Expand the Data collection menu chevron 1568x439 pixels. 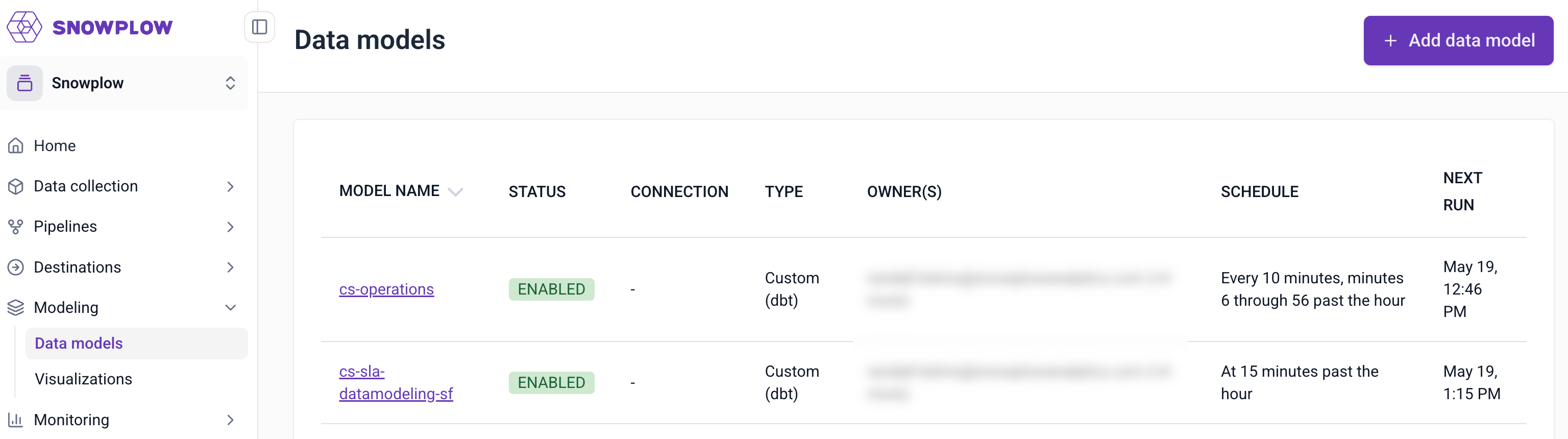pyautogui.click(x=230, y=186)
